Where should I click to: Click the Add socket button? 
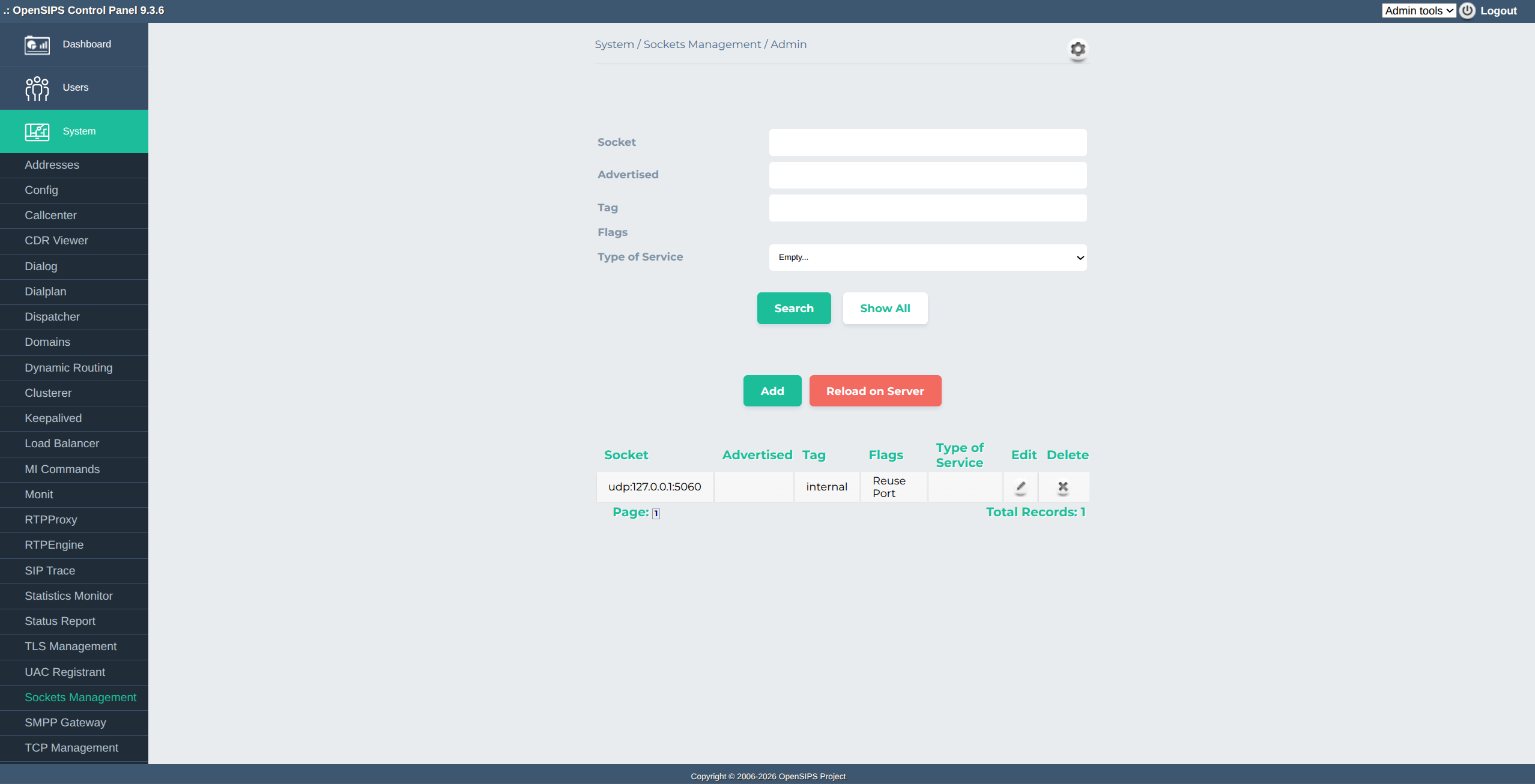click(772, 391)
